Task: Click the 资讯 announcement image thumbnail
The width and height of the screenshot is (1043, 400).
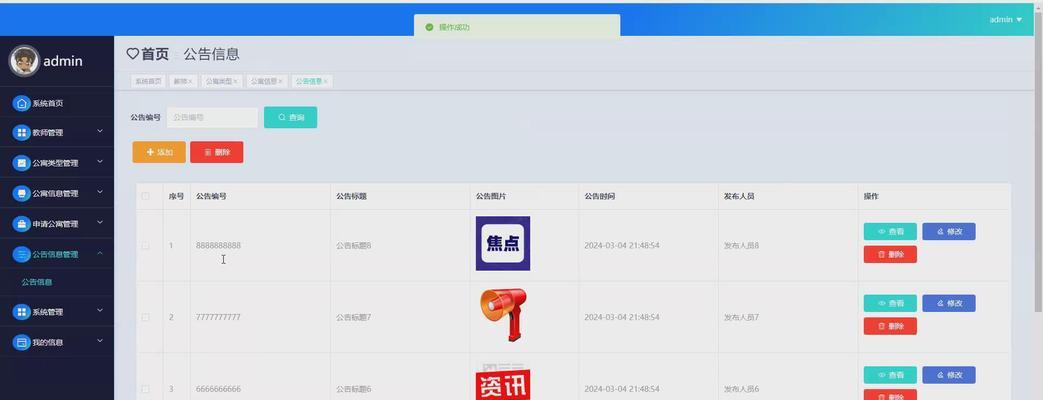Action: click(503, 382)
